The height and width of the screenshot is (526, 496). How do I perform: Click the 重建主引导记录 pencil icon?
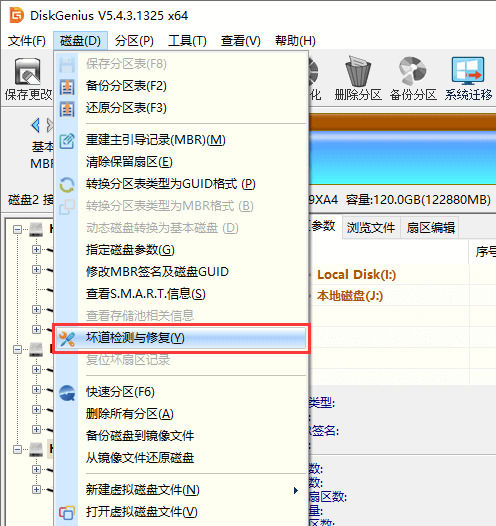[x=67, y=141]
